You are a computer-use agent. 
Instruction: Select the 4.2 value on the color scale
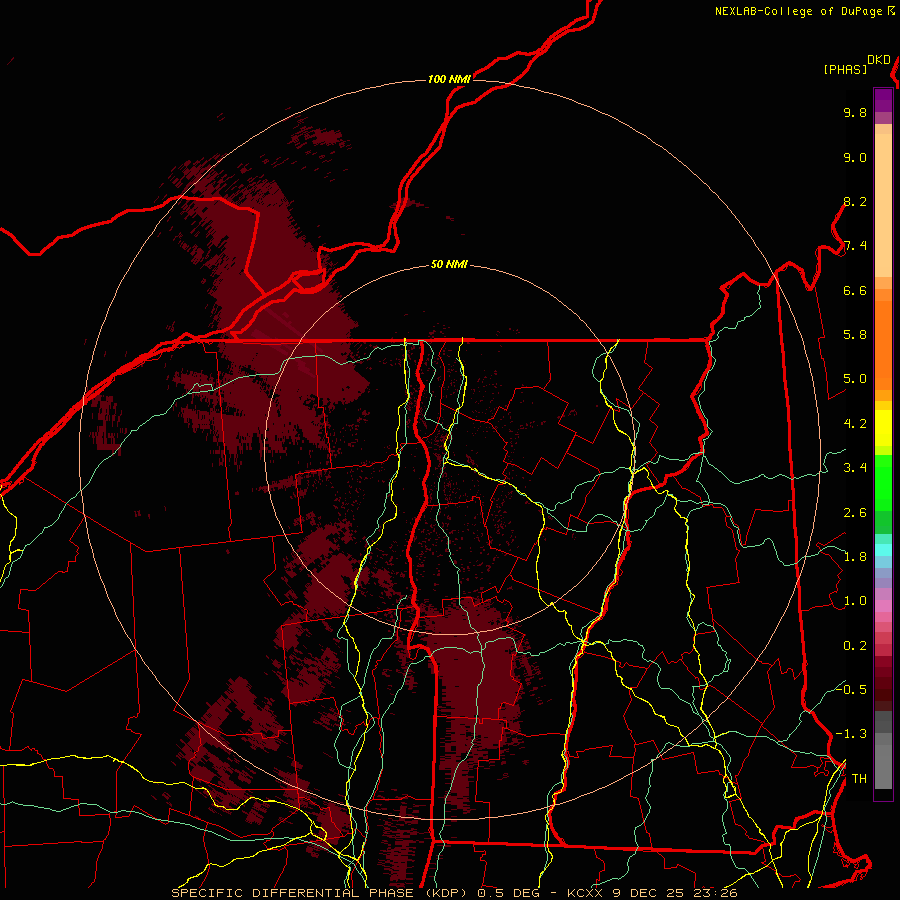point(855,424)
